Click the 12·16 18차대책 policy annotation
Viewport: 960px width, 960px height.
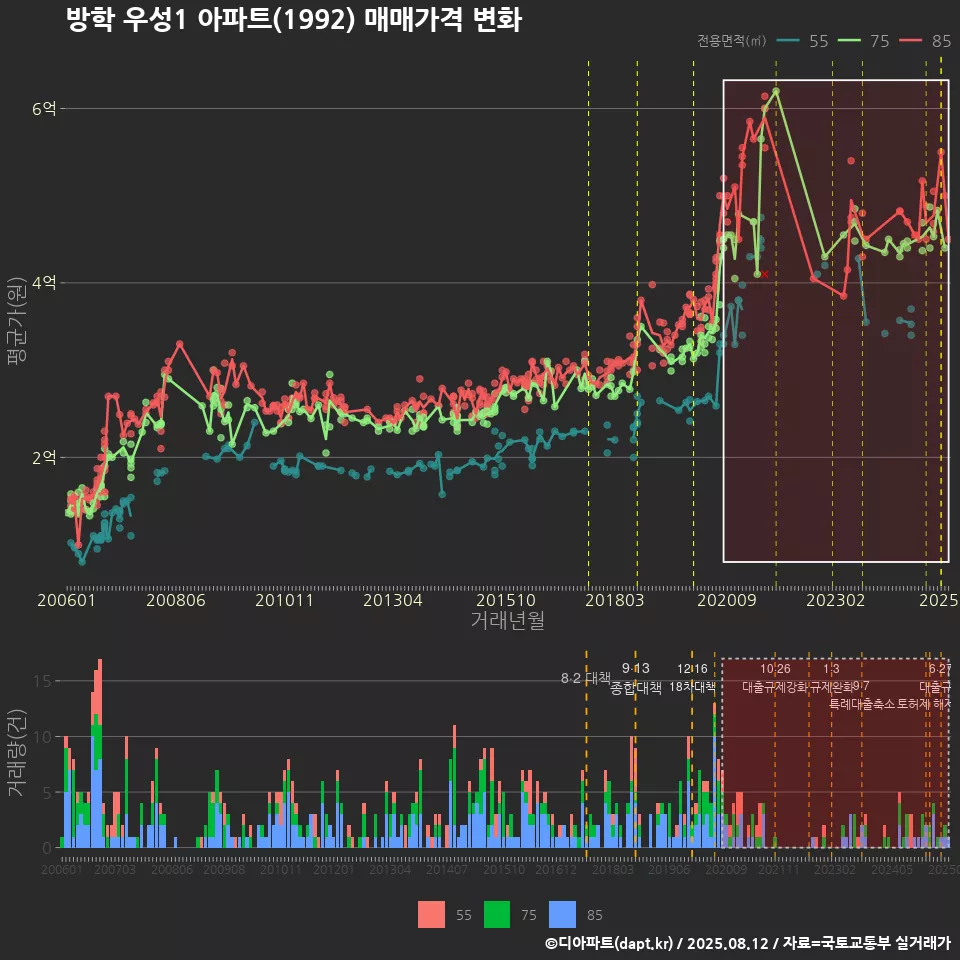pos(692,678)
